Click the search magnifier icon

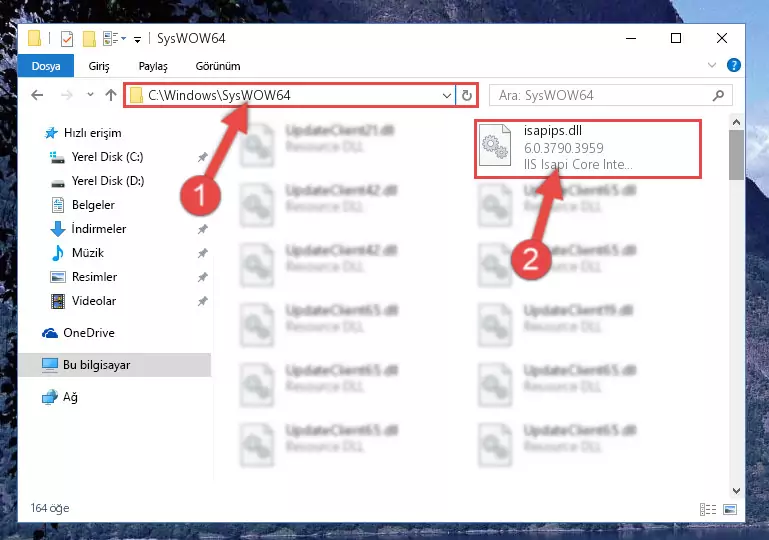point(718,95)
